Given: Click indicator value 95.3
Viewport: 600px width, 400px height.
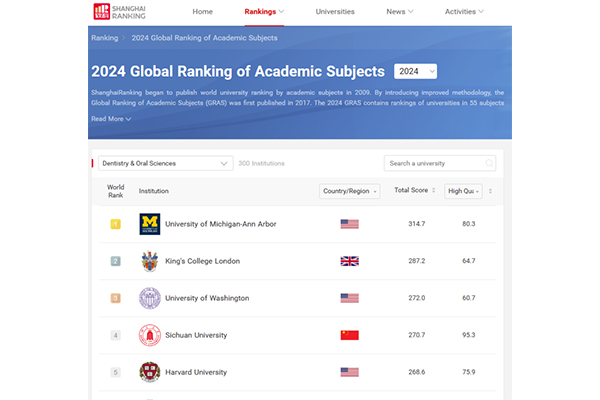Looking at the screenshot, I should pyautogui.click(x=468, y=335).
